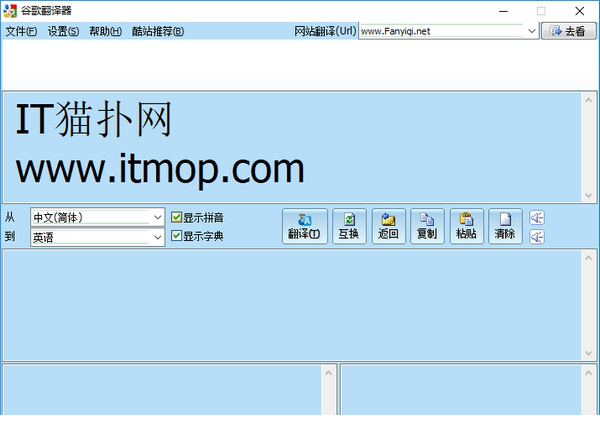The height and width of the screenshot is (431, 600).
Task: Open the 酷站推荐(B) menu
Action: [x=158, y=31]
